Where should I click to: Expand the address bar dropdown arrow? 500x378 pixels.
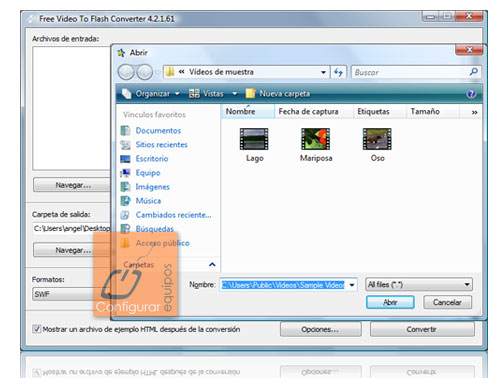coord(323,72)
